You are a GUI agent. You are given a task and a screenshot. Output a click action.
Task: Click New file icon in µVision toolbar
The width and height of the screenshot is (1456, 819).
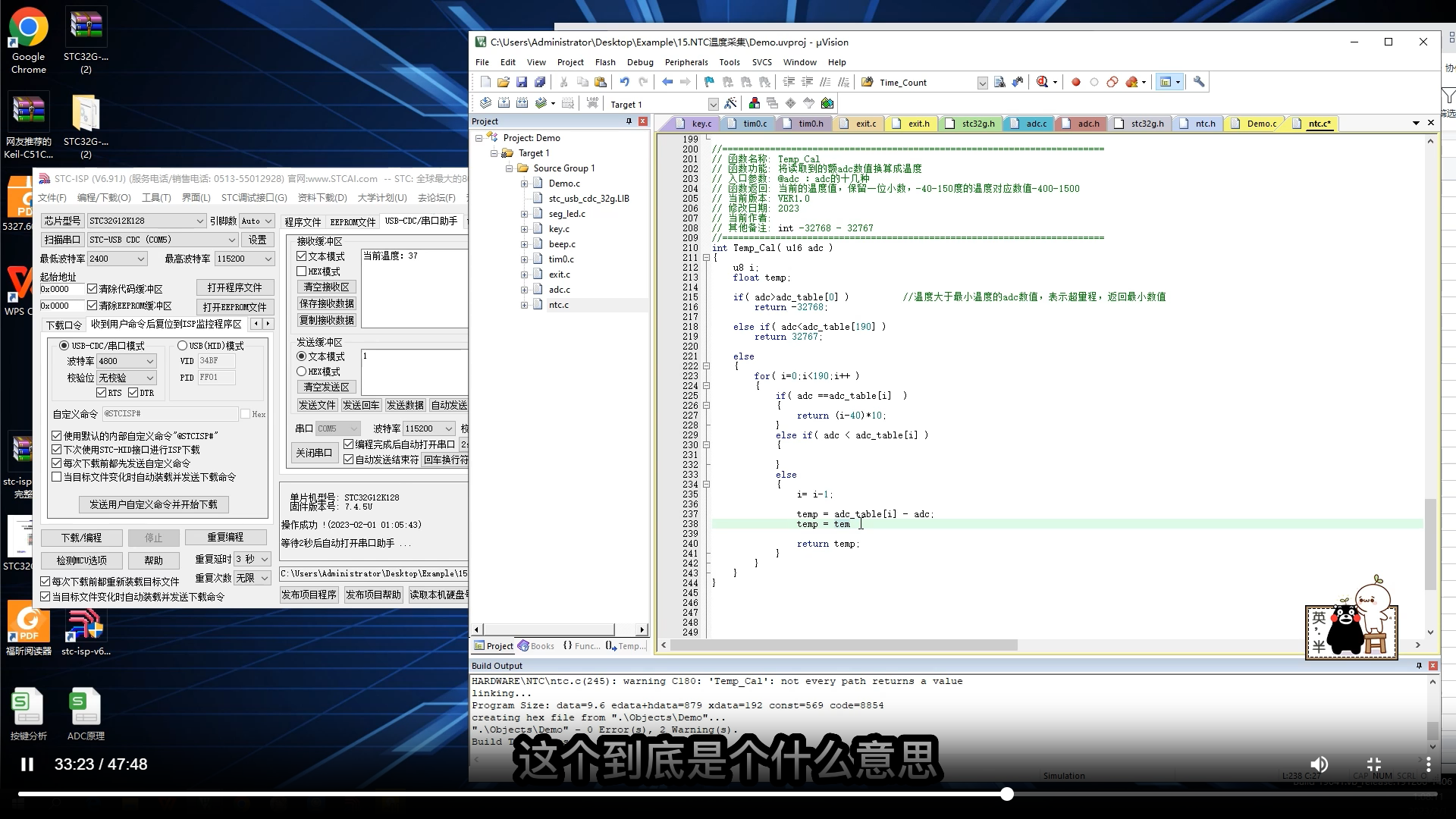pyautogui.click(x=485, y=82)
